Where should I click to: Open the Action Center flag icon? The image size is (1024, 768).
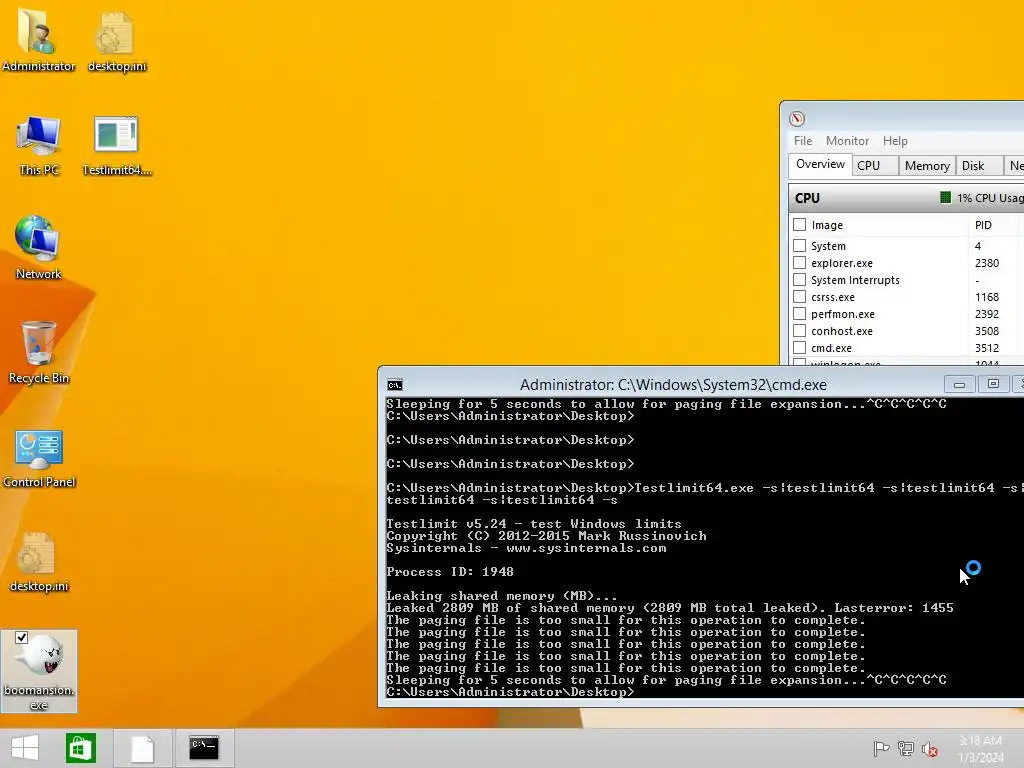tap(881, 749)
